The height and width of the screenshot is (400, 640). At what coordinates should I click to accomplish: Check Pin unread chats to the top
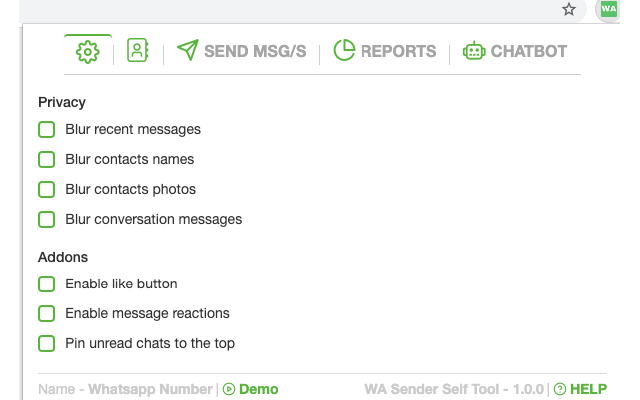(46, 344)
